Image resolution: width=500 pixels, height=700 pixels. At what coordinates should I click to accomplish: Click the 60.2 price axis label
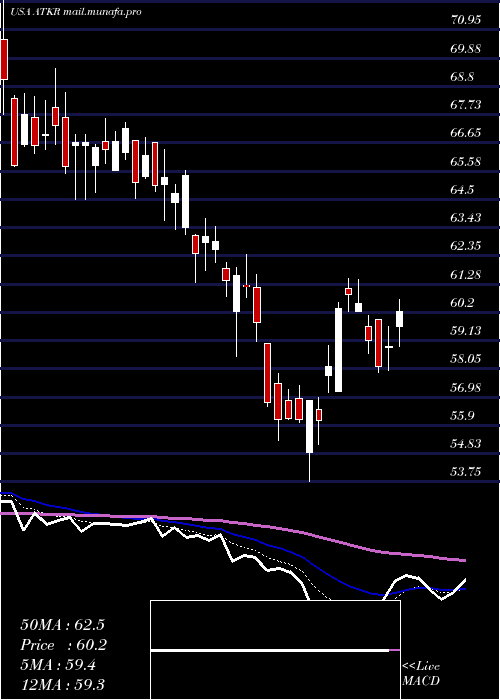[462, 303]
